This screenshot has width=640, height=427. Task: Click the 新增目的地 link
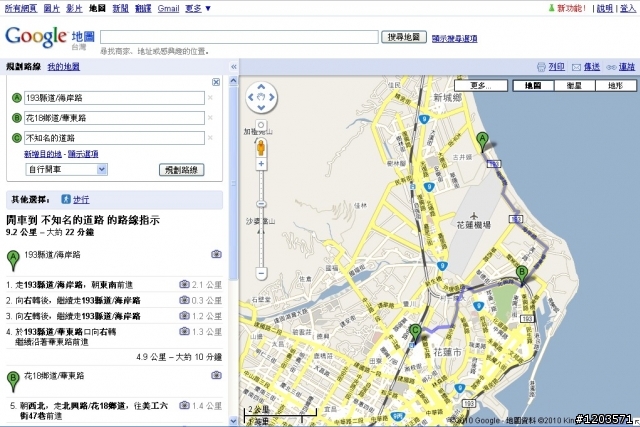pyautogui.click(x=43, y=154)
